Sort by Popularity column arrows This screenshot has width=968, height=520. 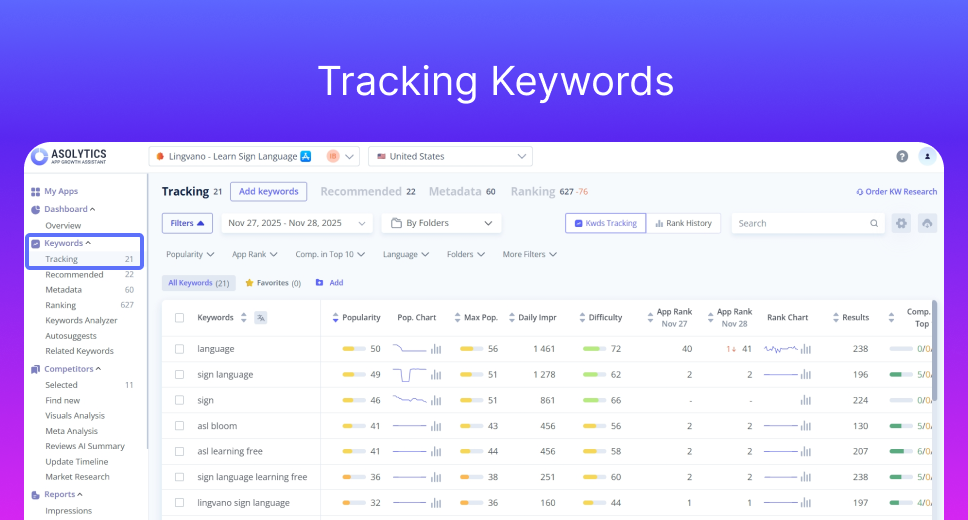[335, 317]
